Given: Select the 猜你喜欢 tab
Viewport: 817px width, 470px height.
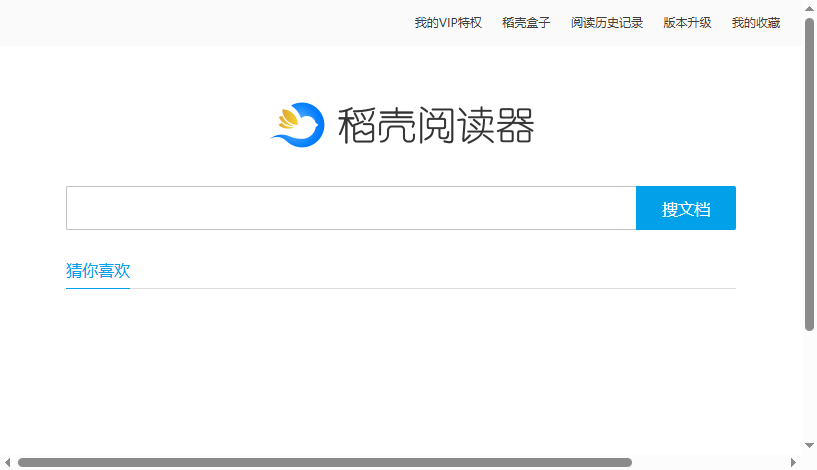Looking at the screenshot, I should coord(98,271).
